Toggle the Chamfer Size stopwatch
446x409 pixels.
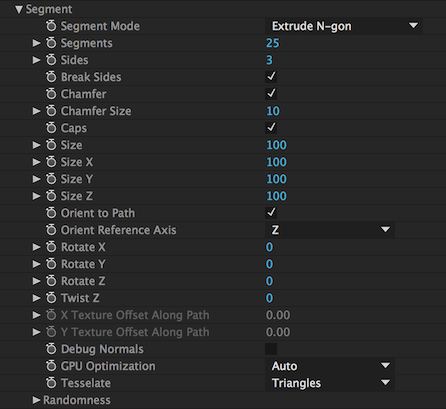(51, 111)
